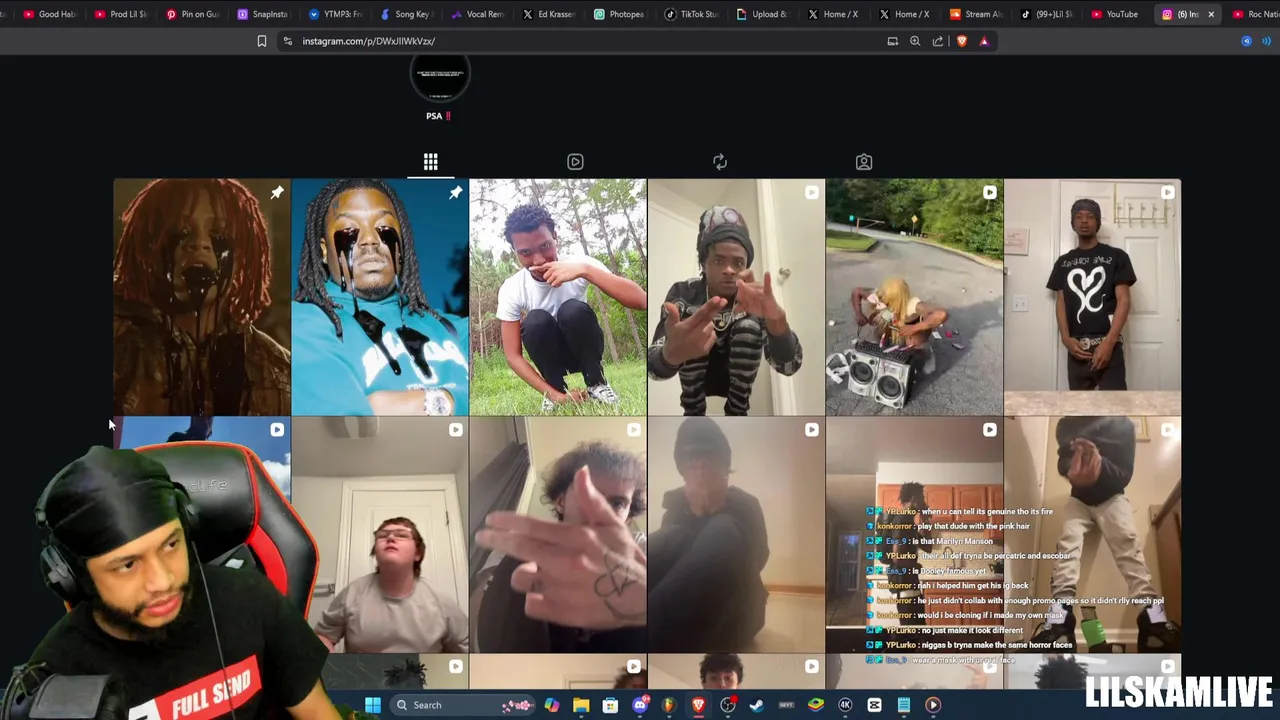1280x720 pixels.
Task: Open Discord from the taskbar
Action: click(640, 705)
